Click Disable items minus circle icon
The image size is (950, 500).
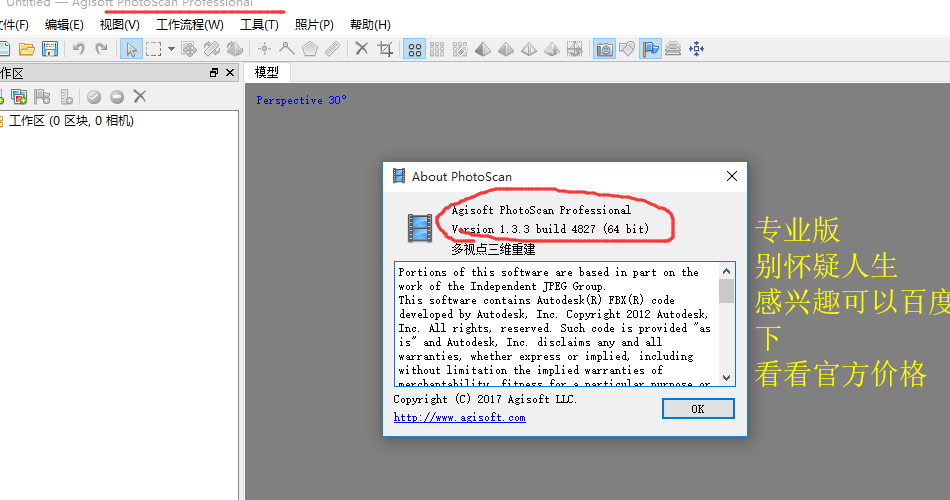point(117,96)
